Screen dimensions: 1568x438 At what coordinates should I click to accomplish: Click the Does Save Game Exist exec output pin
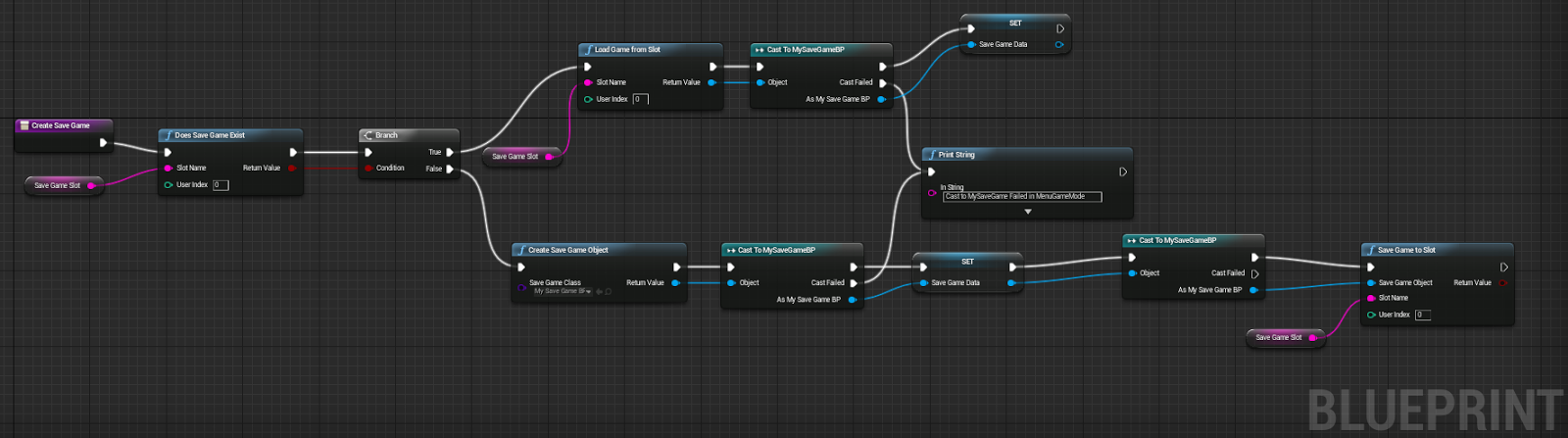click(x=293, y=152)
